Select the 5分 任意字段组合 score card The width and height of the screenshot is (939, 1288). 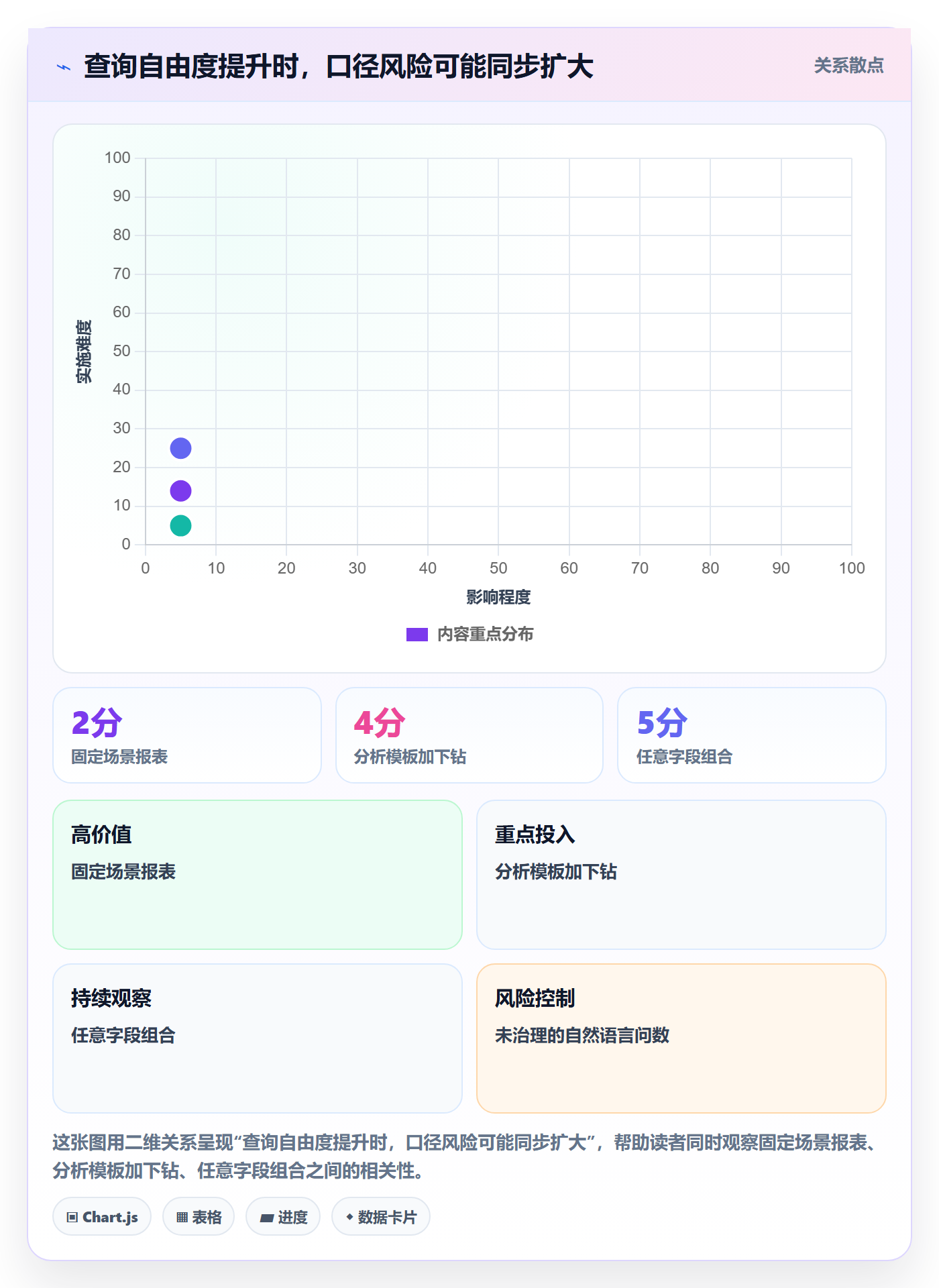click(752, 735)
